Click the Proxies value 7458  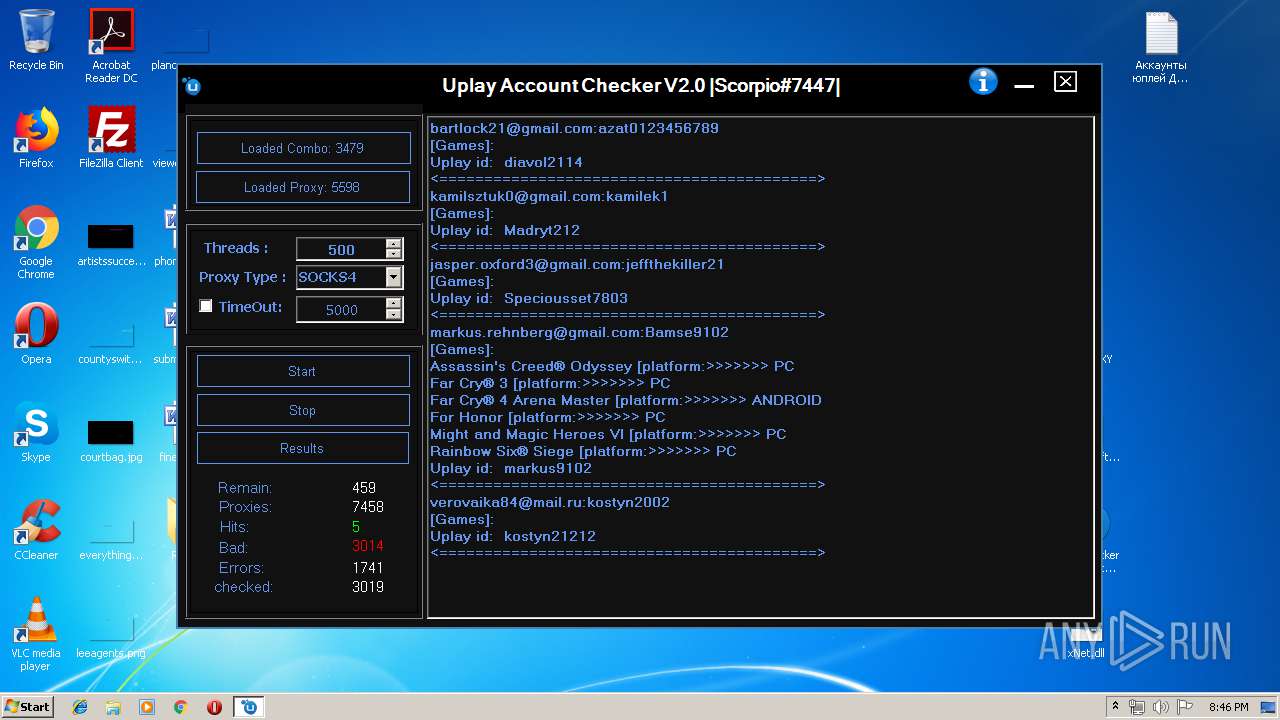tap(368, 507)
